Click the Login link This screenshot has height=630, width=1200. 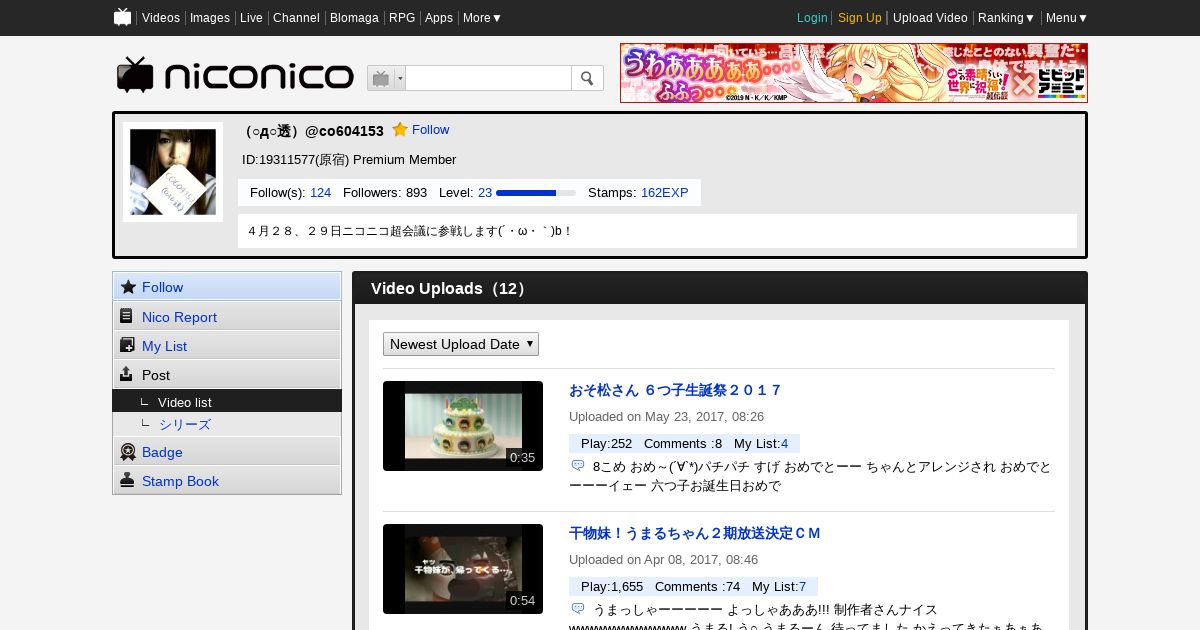pos(812,18)
